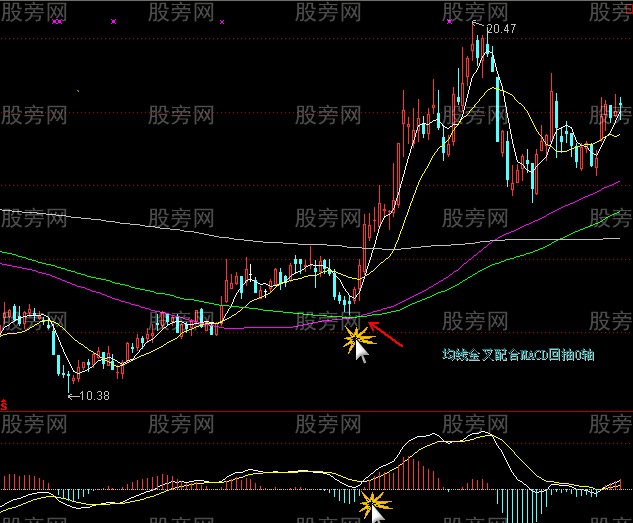
Task: Click the white moving average line at left edge
Action: pyautogui.click(x=5, y=210)
